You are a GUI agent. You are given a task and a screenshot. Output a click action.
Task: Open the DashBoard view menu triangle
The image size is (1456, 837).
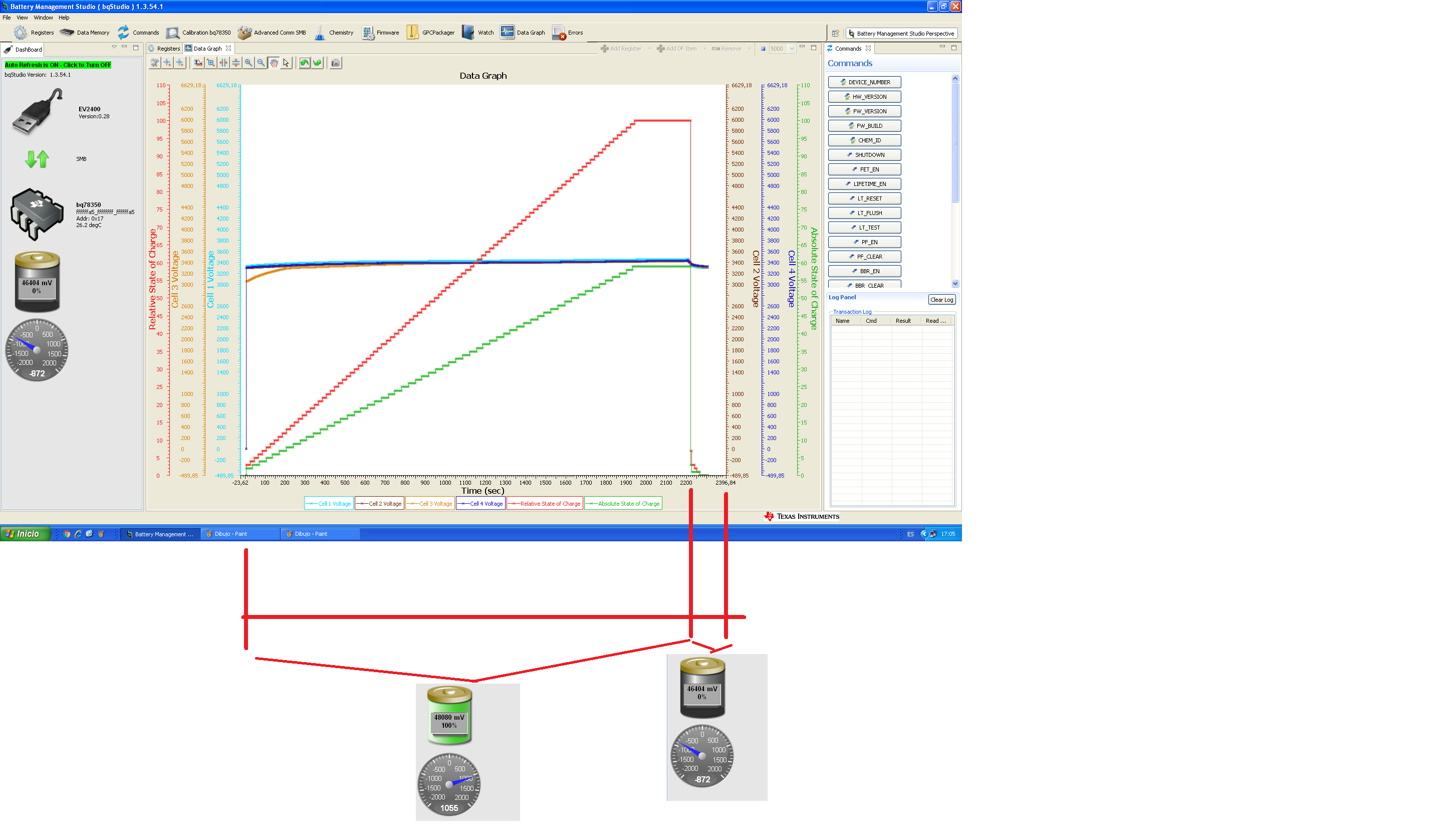tap(114, 48)
